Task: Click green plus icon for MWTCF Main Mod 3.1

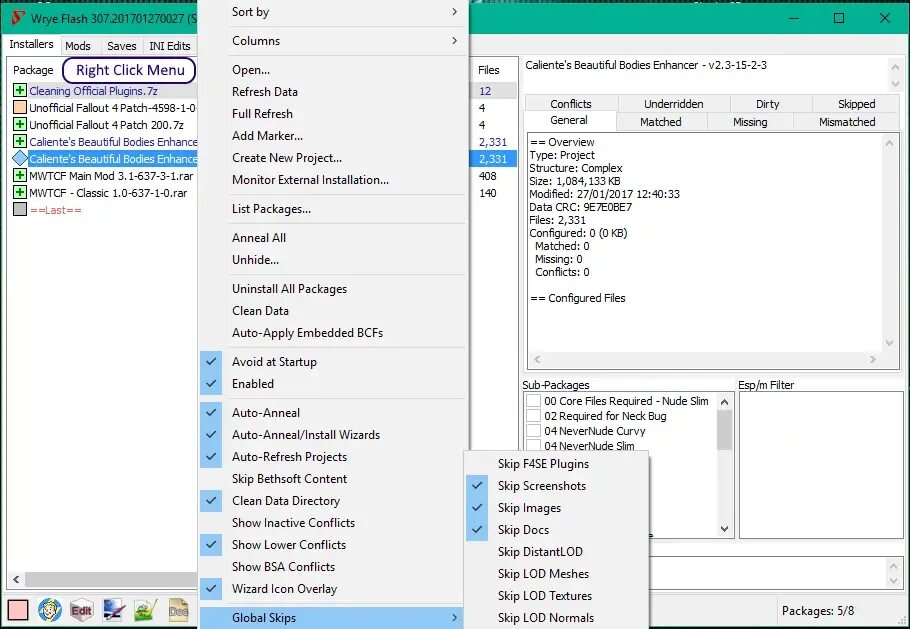Action: click(x=20, y=175)
